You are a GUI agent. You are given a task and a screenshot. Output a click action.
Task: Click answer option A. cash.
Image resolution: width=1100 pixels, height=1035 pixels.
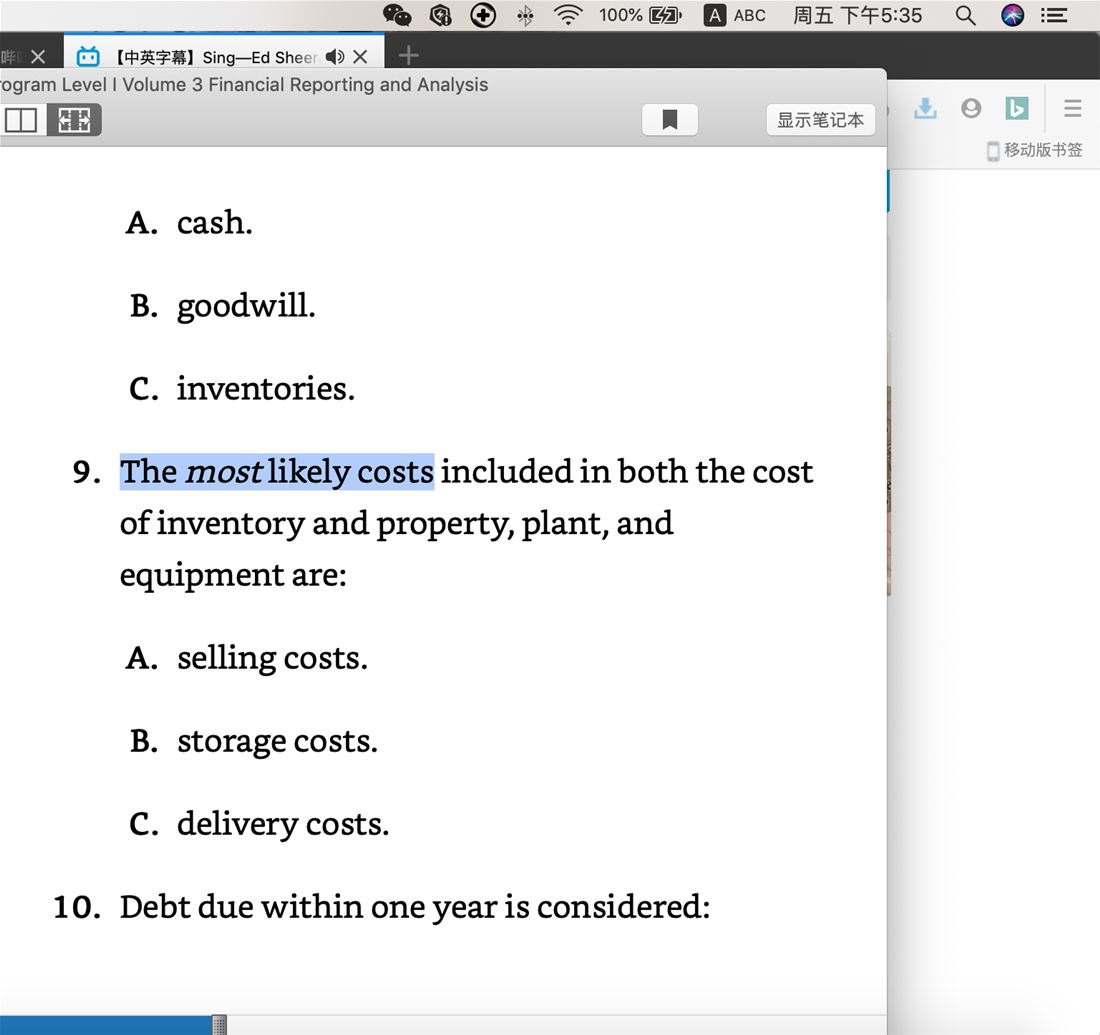pos(189,223)
